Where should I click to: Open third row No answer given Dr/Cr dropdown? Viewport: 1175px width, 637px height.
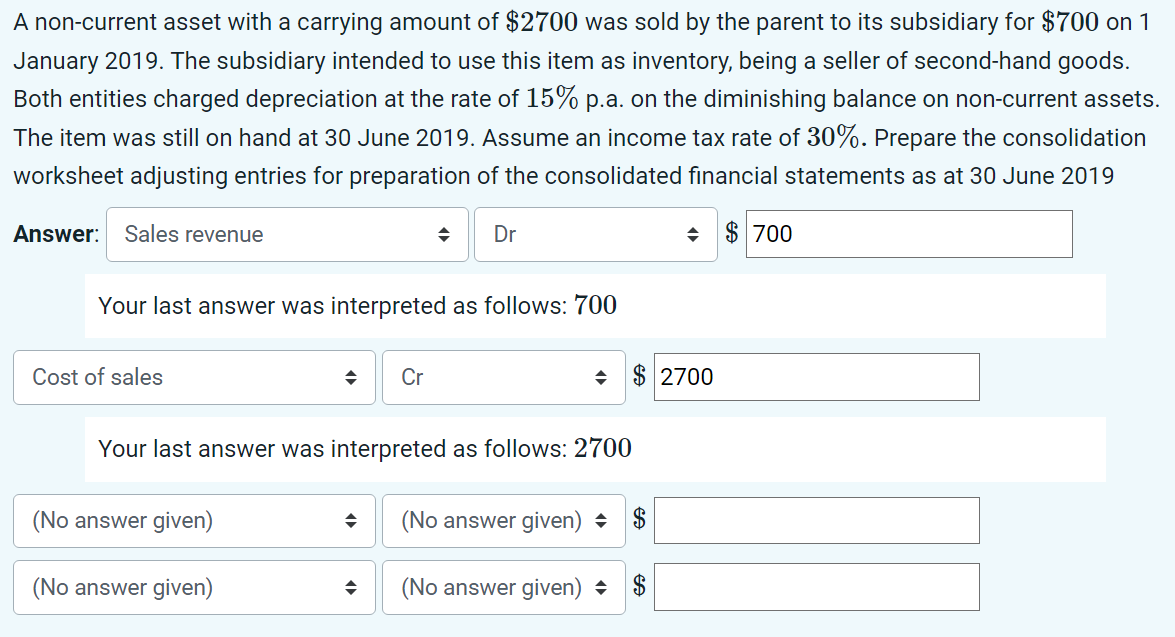click(x=490, y=520)
